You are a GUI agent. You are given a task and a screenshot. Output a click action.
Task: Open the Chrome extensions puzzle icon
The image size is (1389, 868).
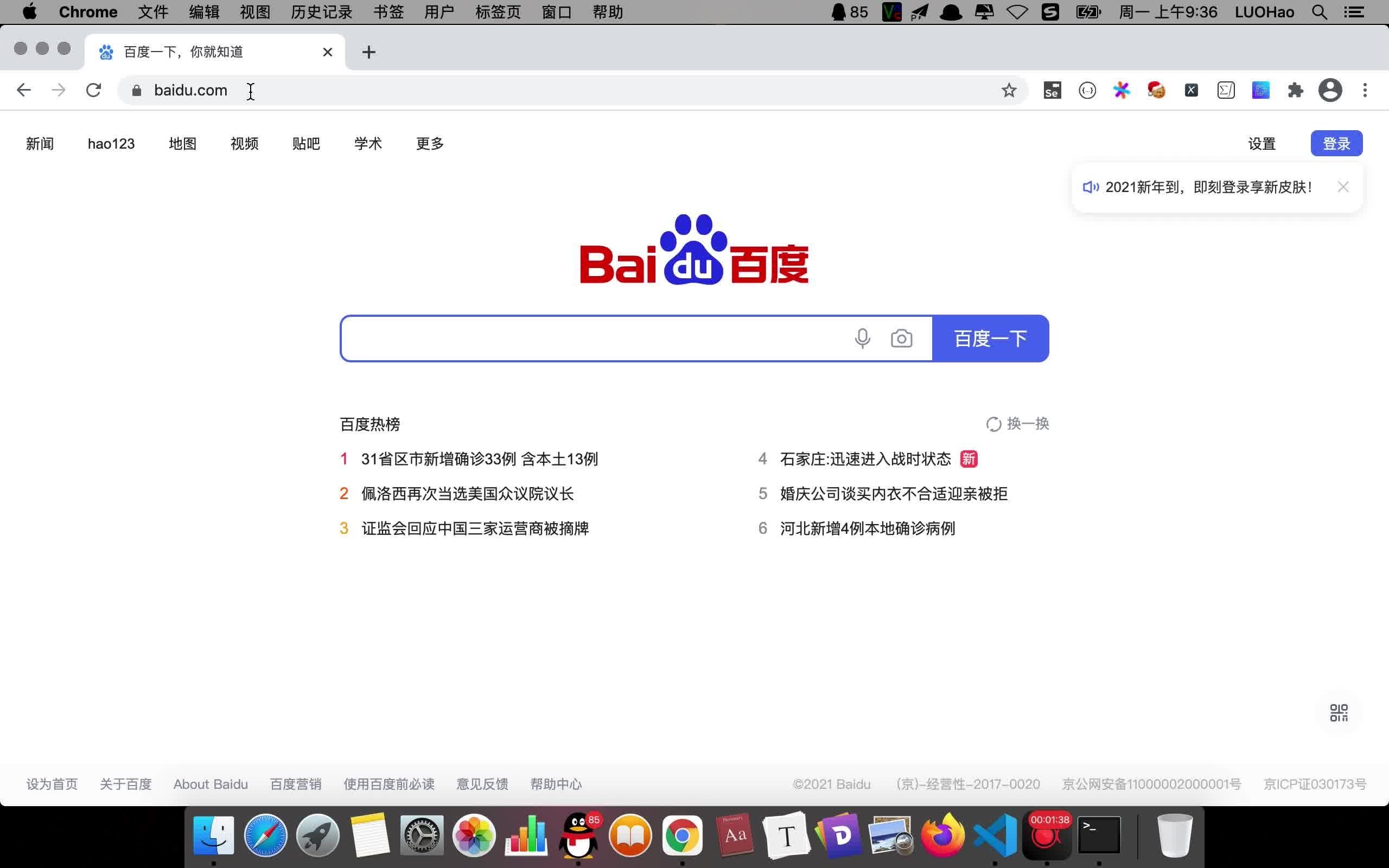coord(1295,90)
